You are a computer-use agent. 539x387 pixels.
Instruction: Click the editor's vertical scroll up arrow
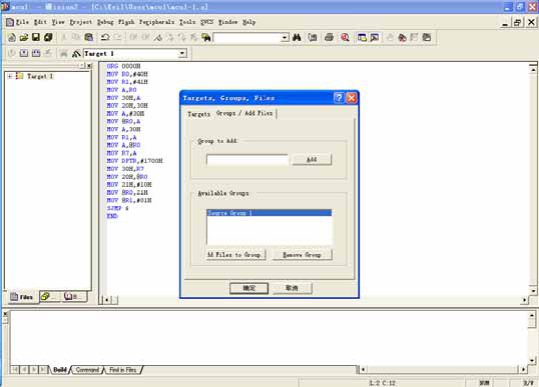[x=533, y=69]
